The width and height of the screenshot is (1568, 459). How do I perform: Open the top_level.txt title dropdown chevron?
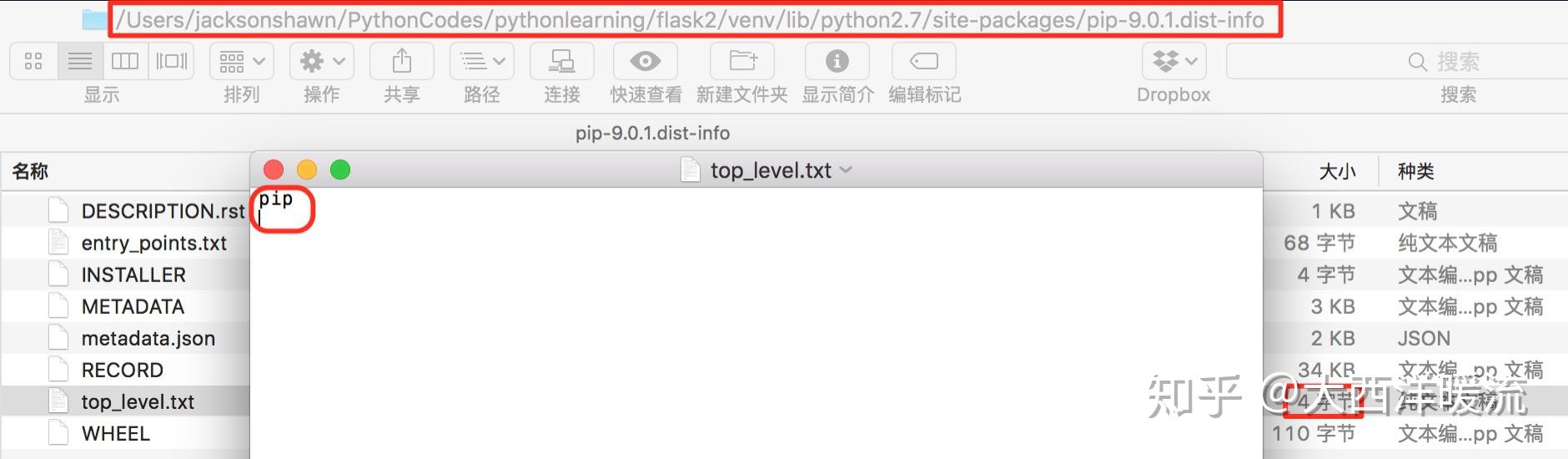tap(846, 170)
